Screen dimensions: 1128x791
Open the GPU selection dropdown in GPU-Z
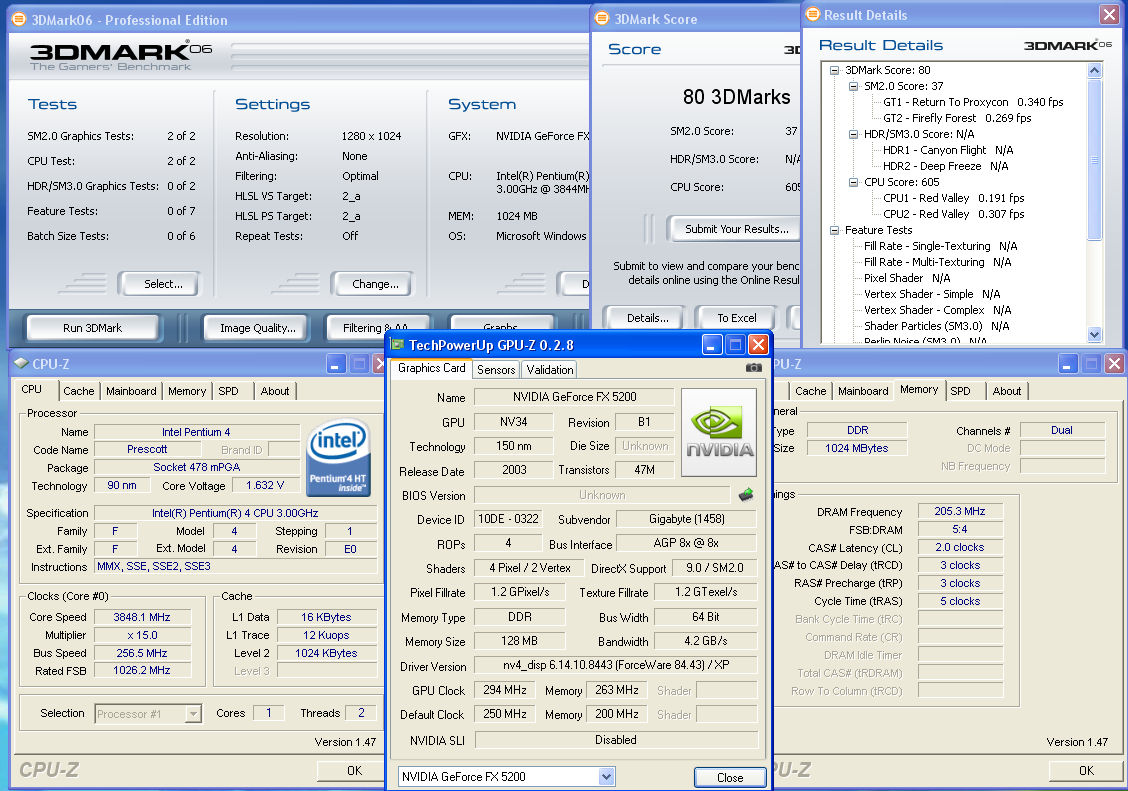(606, 777)
